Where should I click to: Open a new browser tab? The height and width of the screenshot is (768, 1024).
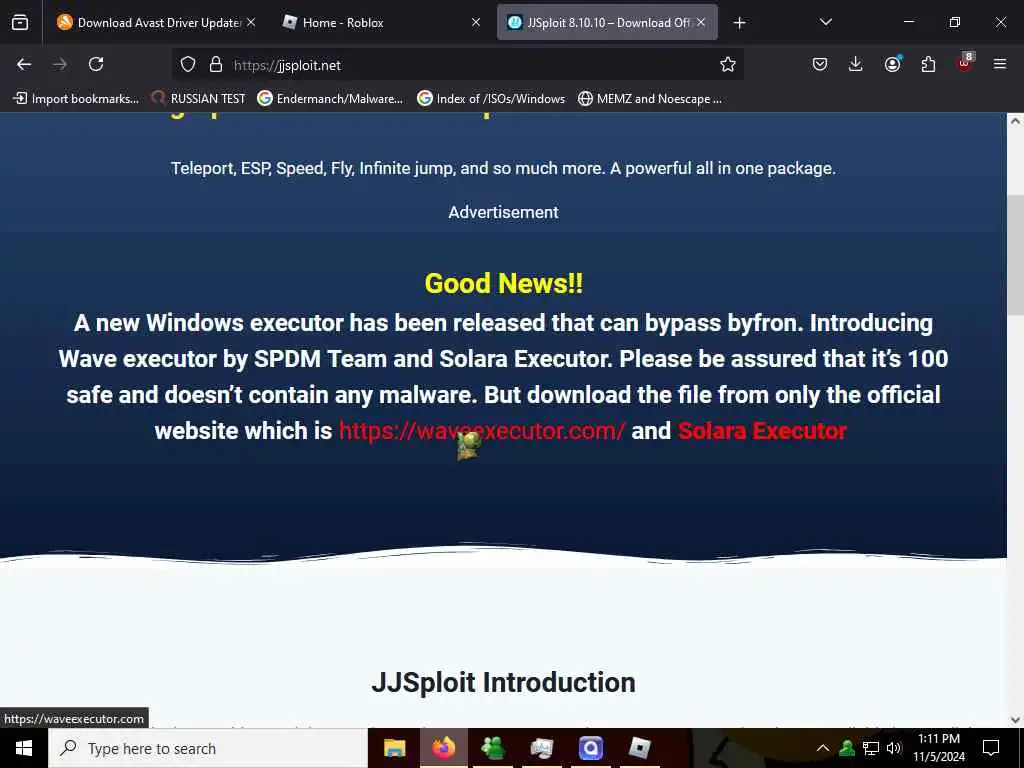[739, 23]
